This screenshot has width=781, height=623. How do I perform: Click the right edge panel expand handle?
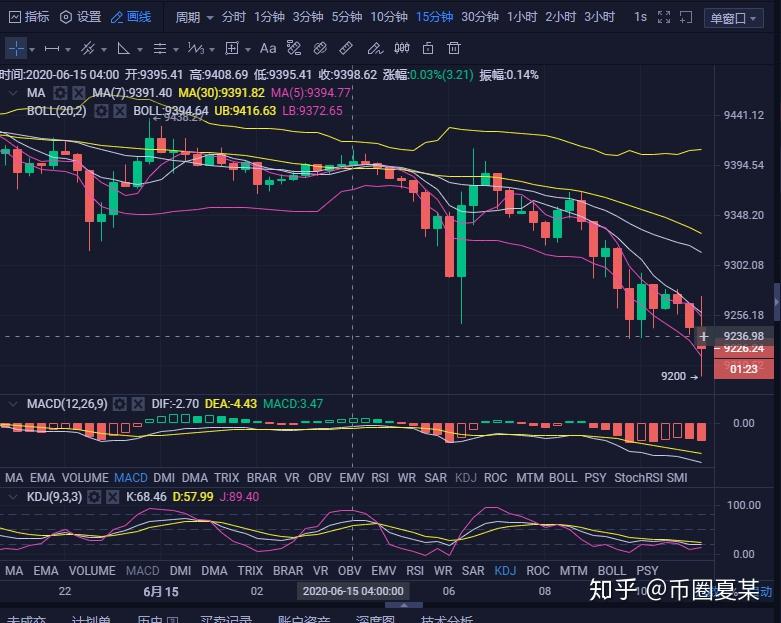[x=777, y=302]
